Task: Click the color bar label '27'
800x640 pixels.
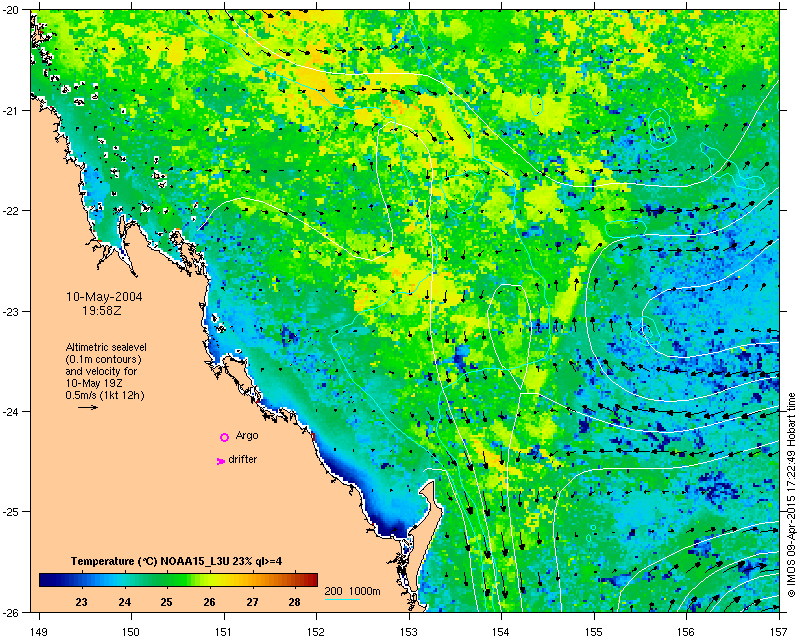Action: pyautogui.click(x=252, y=602)
